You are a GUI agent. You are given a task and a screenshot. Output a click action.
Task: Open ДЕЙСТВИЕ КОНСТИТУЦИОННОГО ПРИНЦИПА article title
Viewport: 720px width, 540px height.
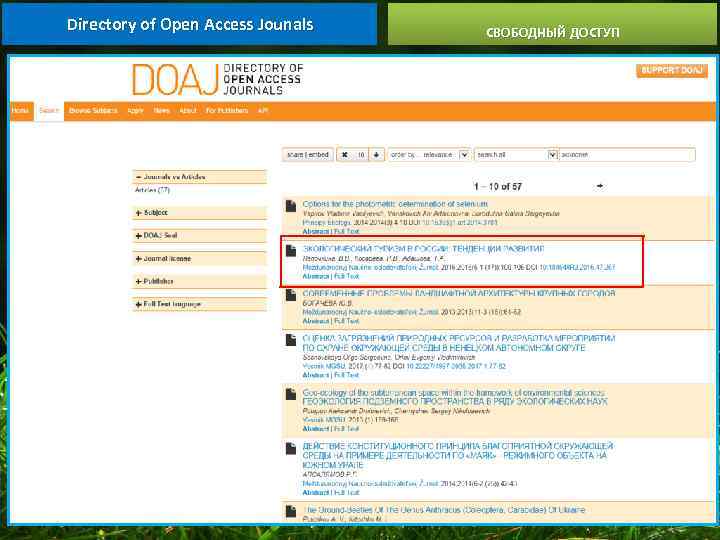(x=458, y=455)
